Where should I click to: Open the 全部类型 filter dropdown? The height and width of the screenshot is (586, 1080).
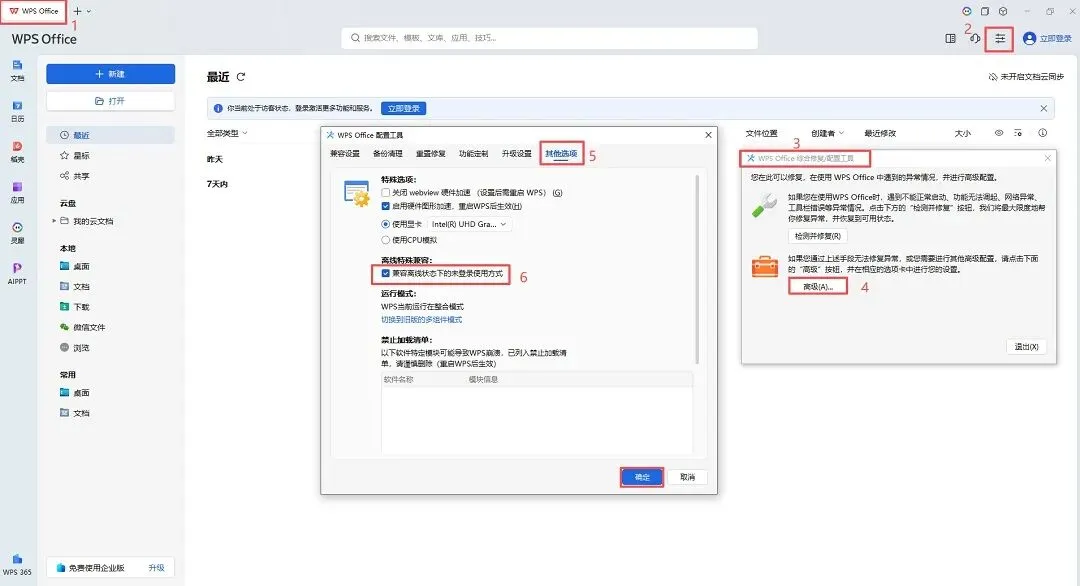pyautogui.click(x=227, y=133)
